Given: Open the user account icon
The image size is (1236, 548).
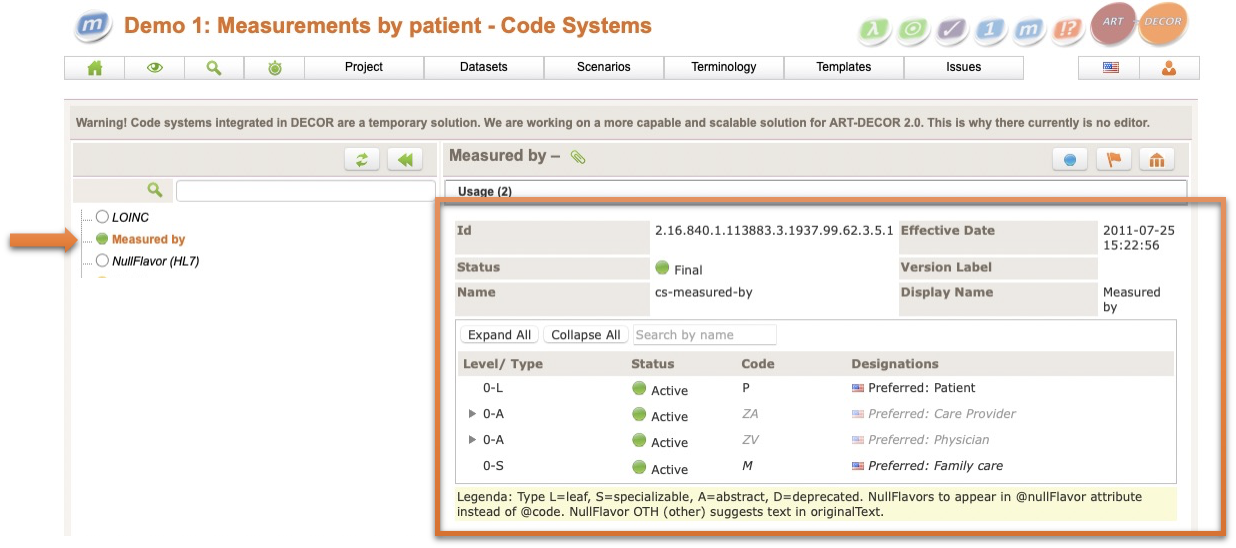Looking at the screenshot, I should tap(1168, 67).
